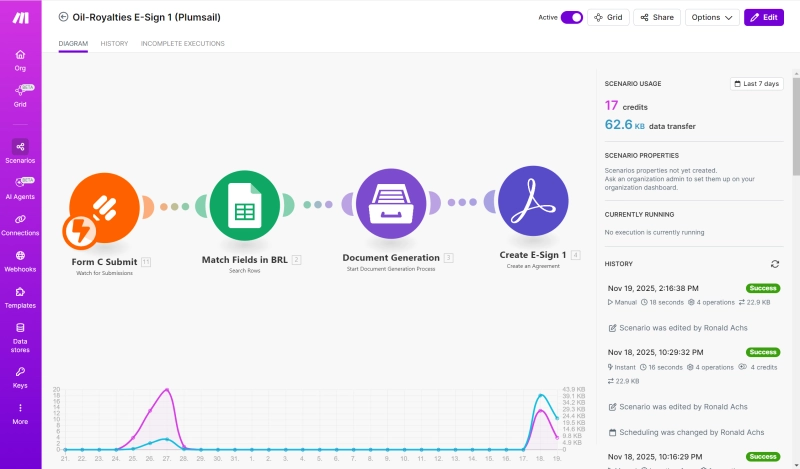800x469 pixels.
Task: Click 'No execution is currently running' text
Action: pyautogui.click(x=654, y=232)
